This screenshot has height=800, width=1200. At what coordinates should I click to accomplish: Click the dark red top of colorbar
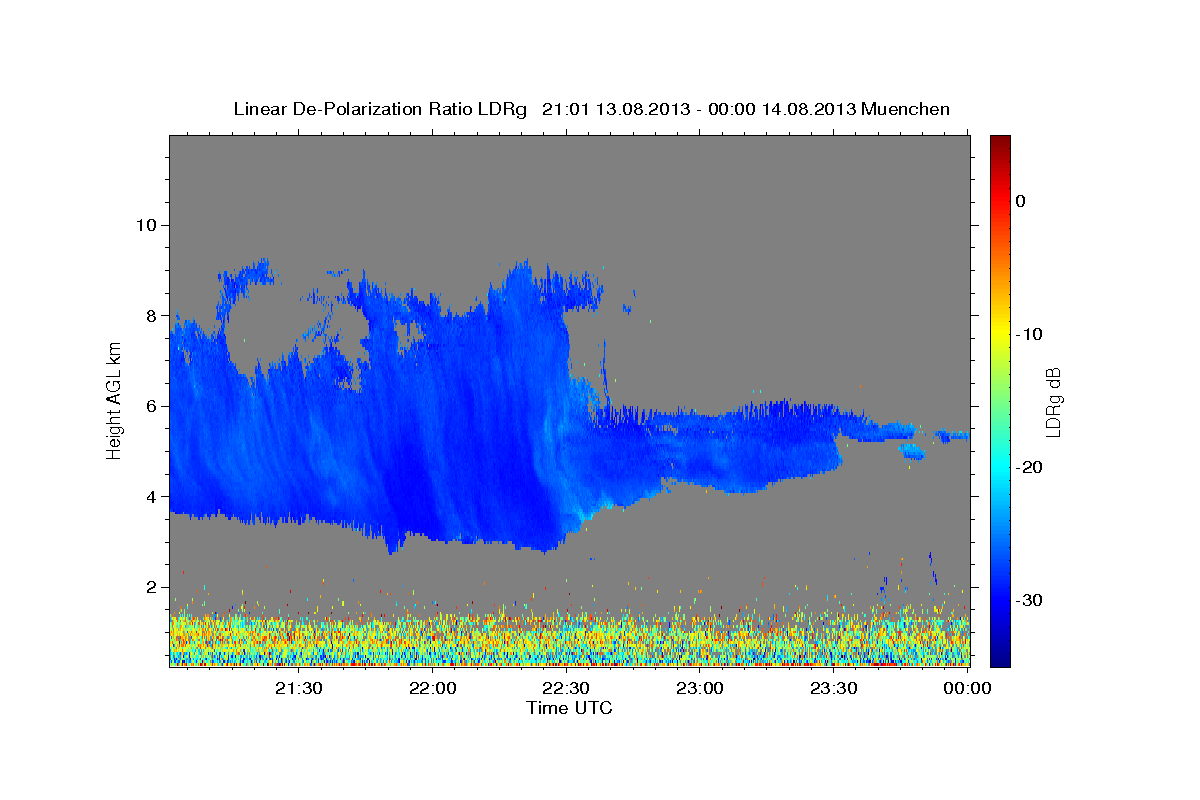[1000, 142]
